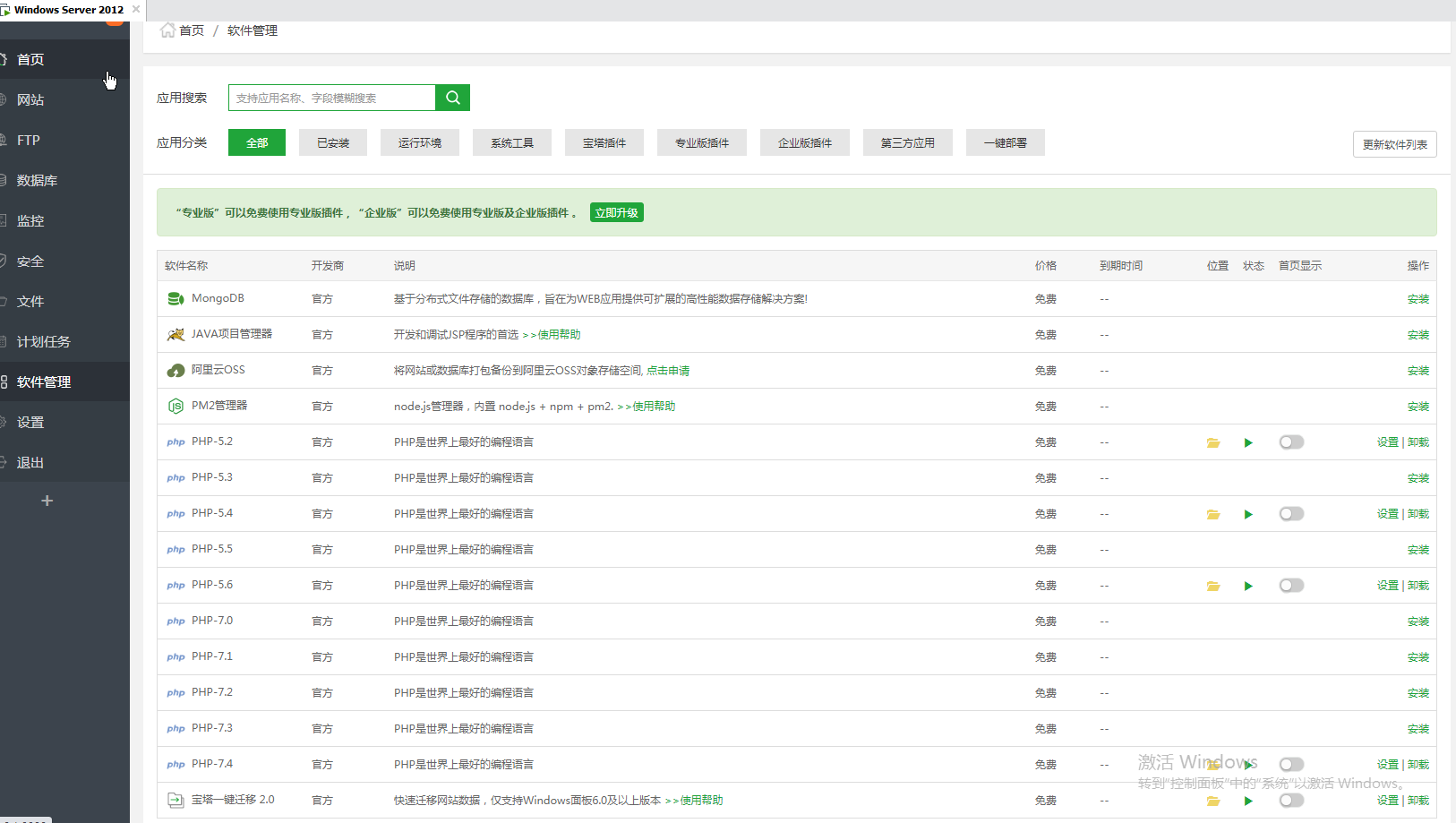
Task: Click the php icon beside PHP-5.3
Action: [176, 478]
